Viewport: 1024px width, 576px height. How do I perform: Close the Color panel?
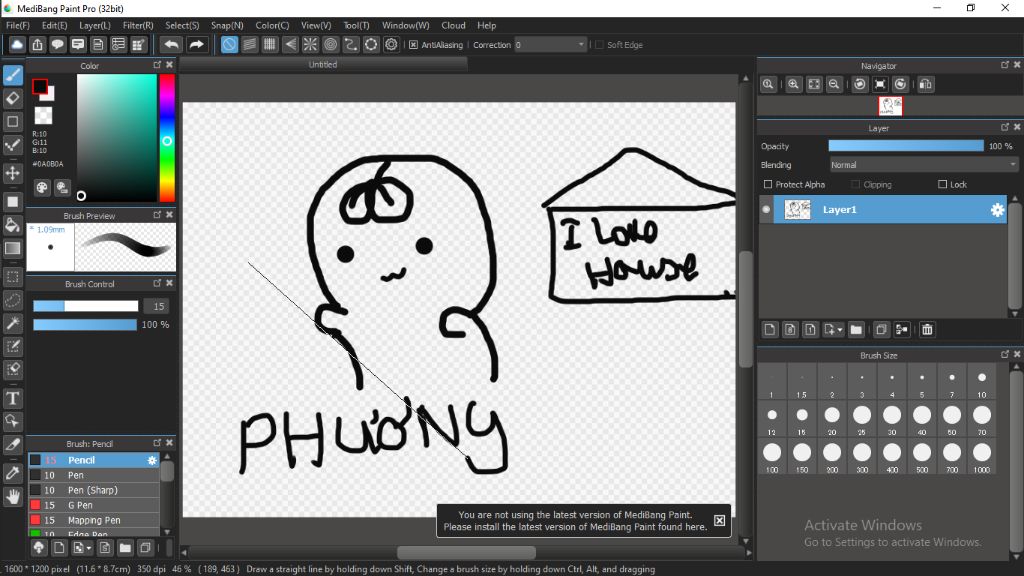click(x=170, y=65)
